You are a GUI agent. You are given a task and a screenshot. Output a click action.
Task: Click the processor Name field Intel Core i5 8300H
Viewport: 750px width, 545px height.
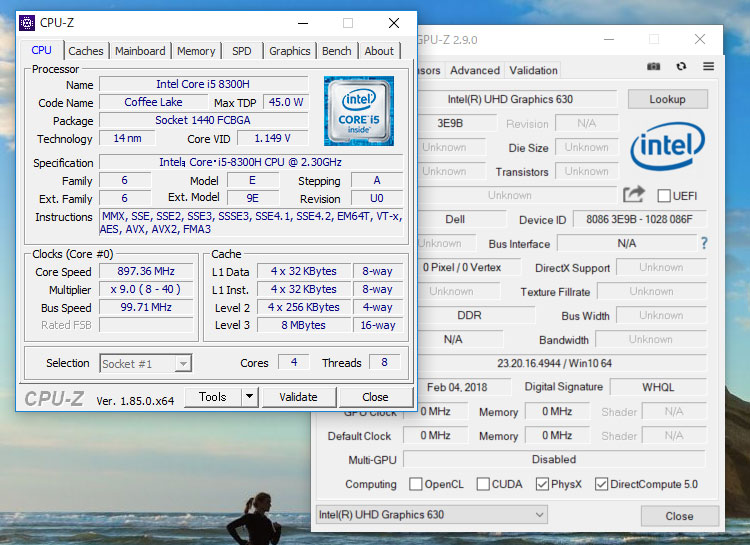coord(203,84)
